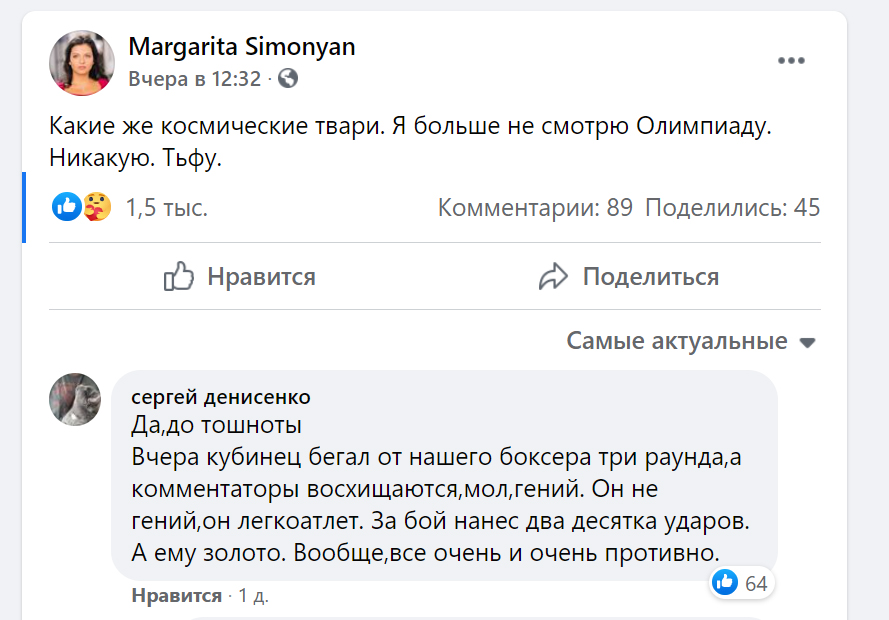Image resolution: width=889 pixels, height=620 pixels.
Task: Show who reacted via 1,5 тыс. count
Action: [166, 208]
